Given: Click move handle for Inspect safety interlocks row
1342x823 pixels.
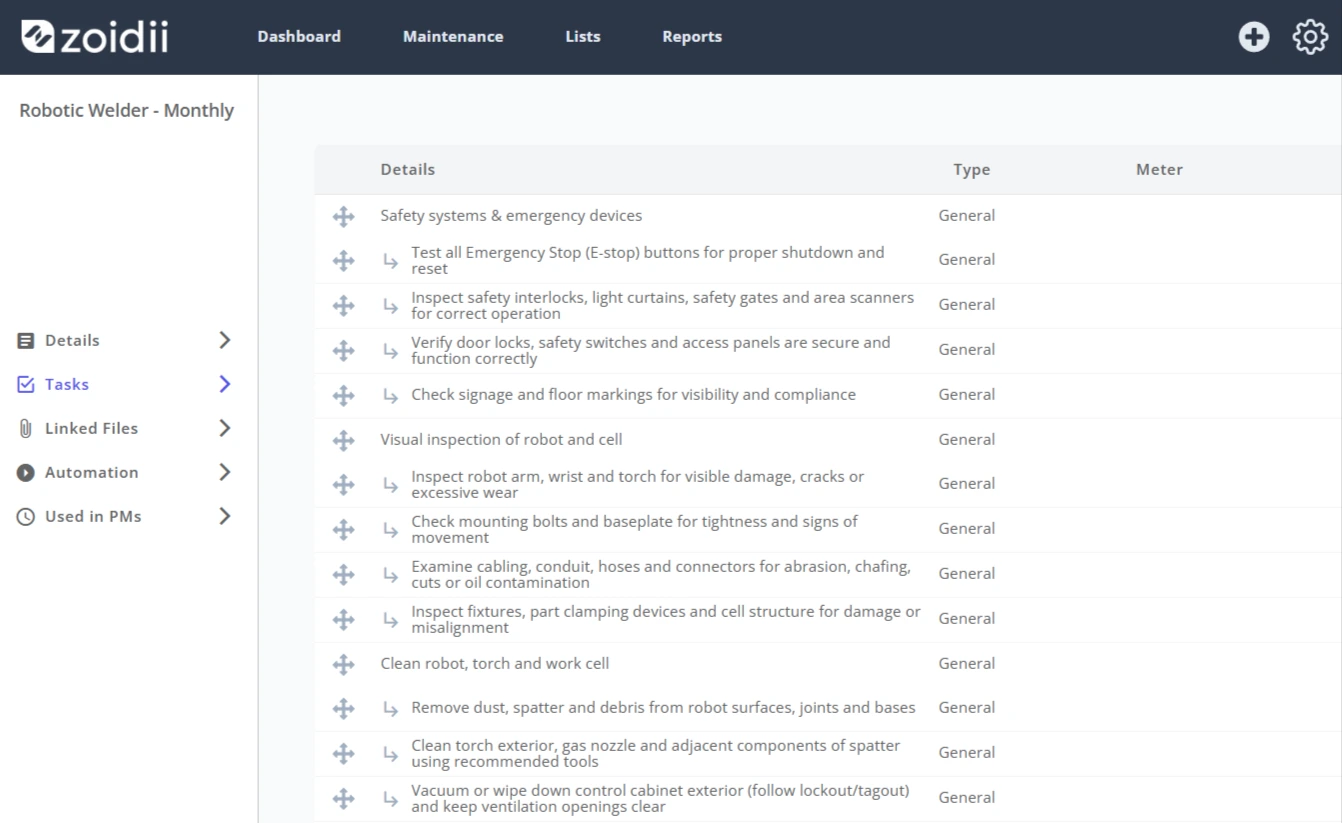Looking at the screenshot, I should [x=343, y=305].
